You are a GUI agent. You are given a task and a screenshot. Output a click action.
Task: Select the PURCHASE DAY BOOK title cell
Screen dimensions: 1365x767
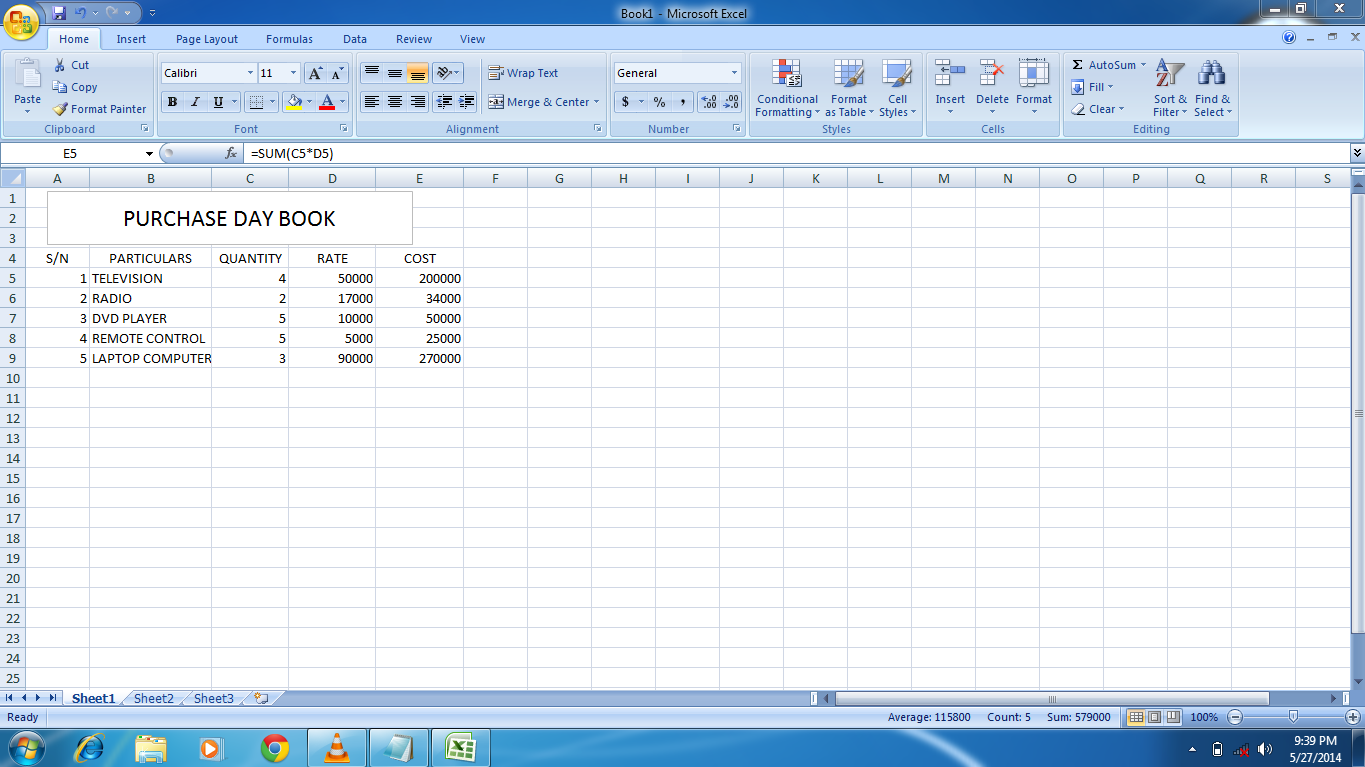[x=230, y=218]
